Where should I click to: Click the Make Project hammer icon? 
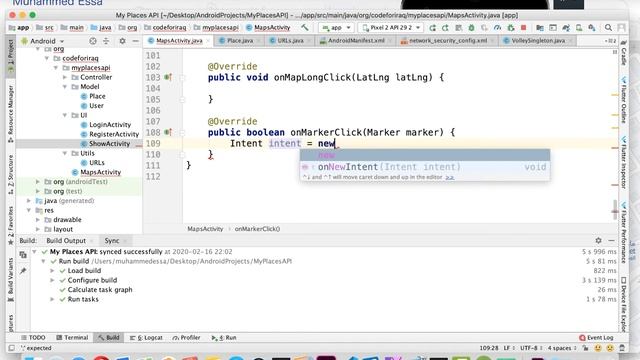304,28
